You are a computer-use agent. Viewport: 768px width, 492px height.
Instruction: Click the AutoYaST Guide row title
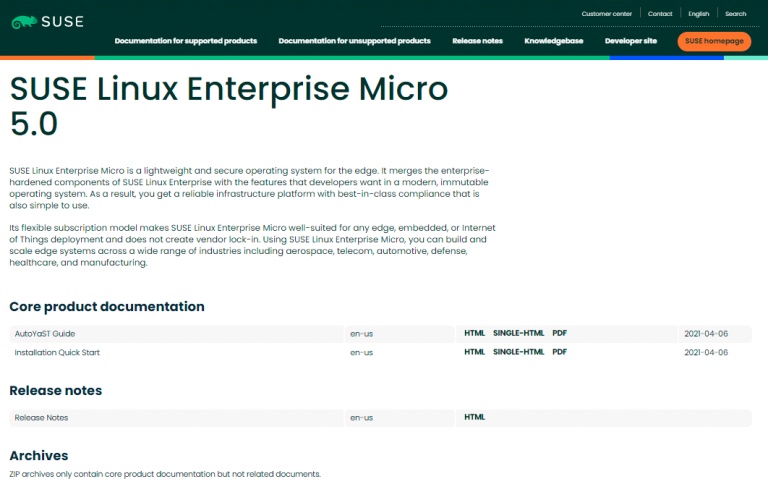click(44, 333)
